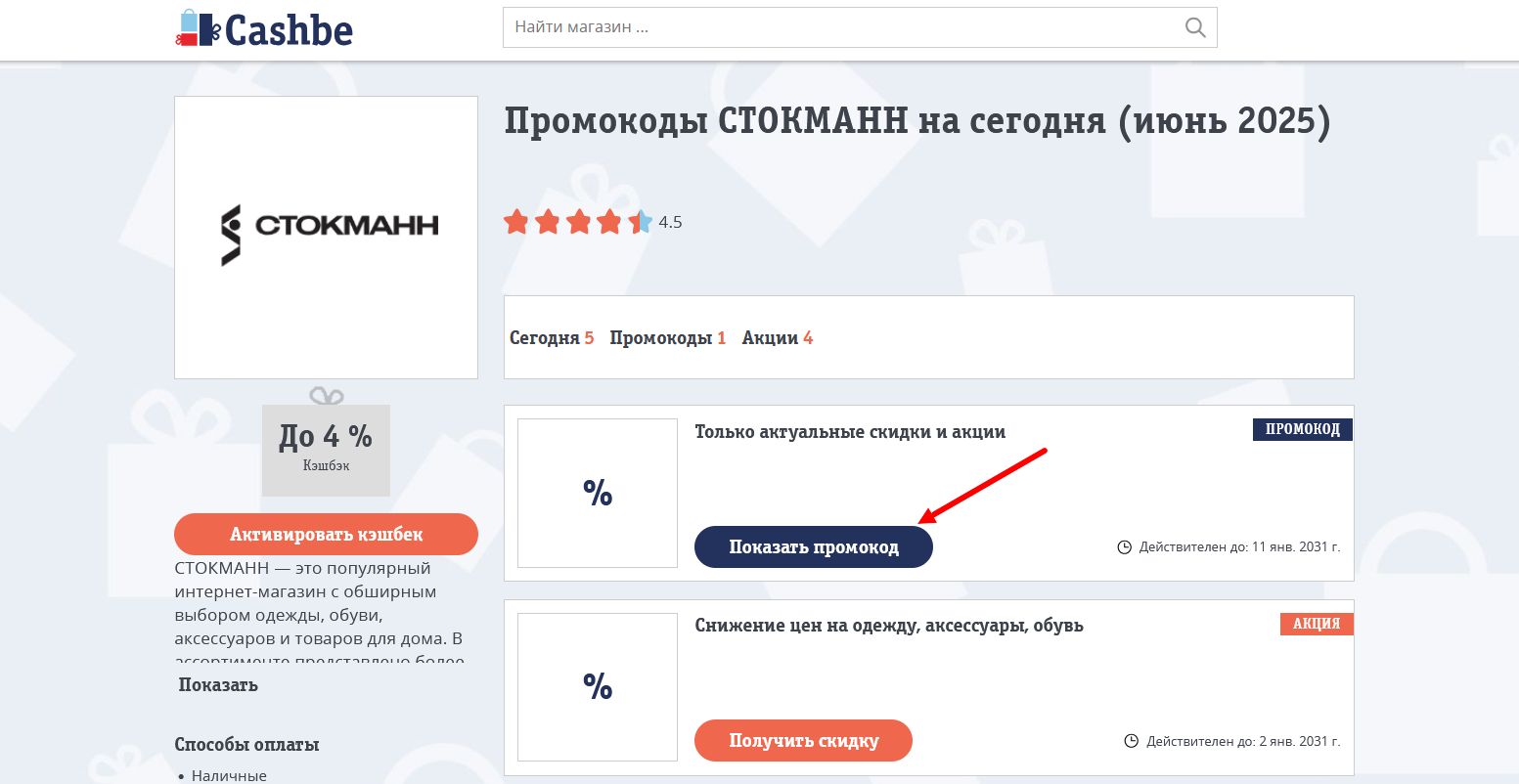
Task: Click the 'ПРОМОКОД' badge label
Action: [x=1303, y=429]
